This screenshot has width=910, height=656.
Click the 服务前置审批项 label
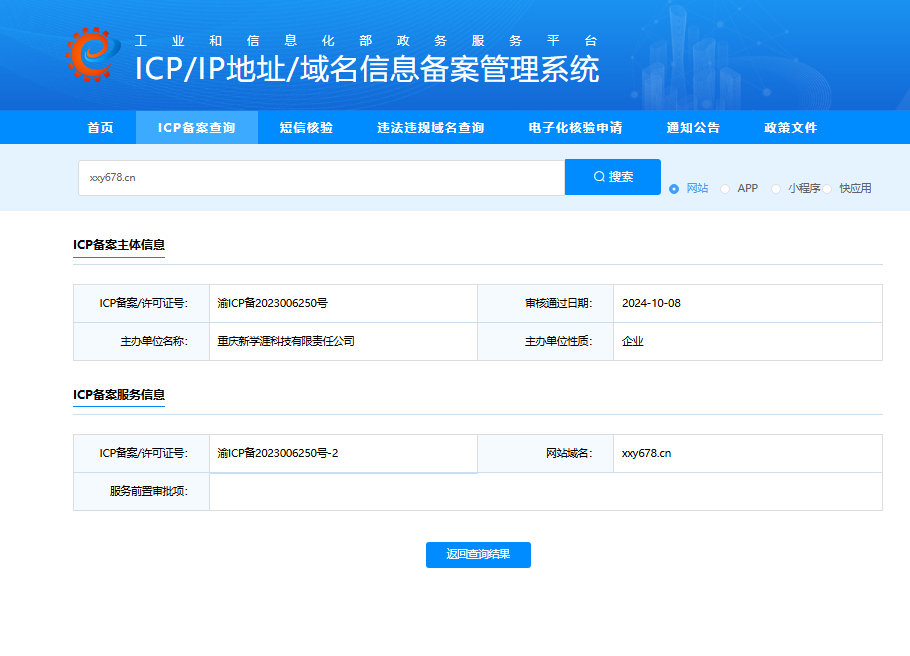(x=149, y=491)
